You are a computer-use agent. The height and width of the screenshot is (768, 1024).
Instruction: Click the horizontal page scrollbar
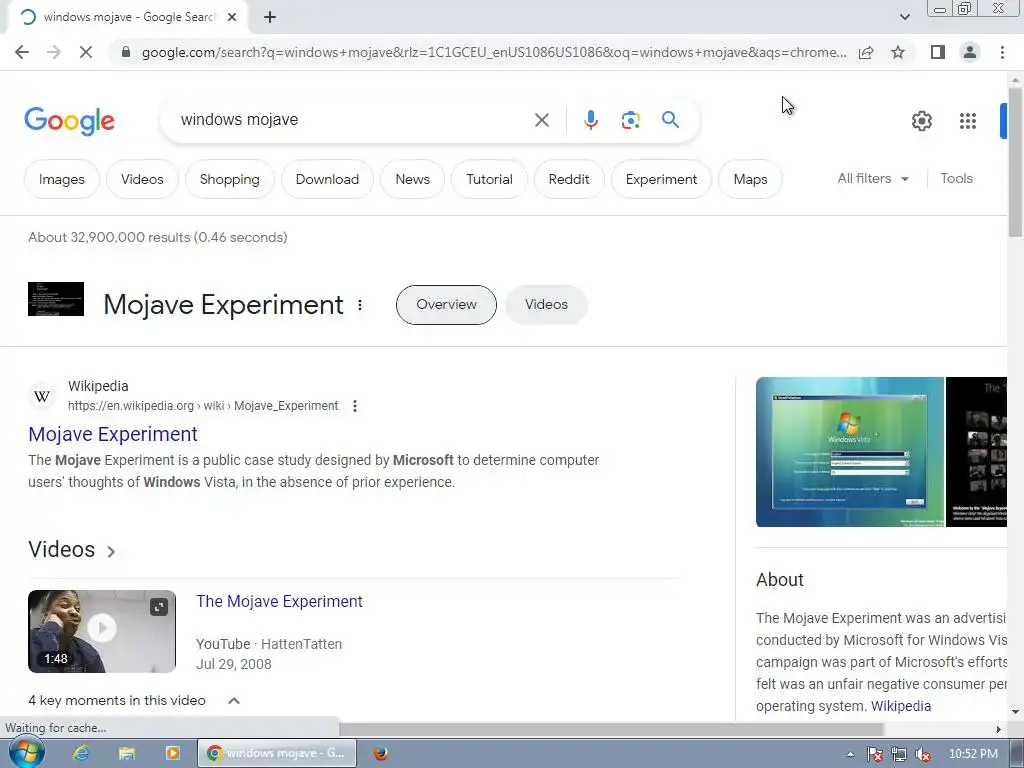(611, 729)
